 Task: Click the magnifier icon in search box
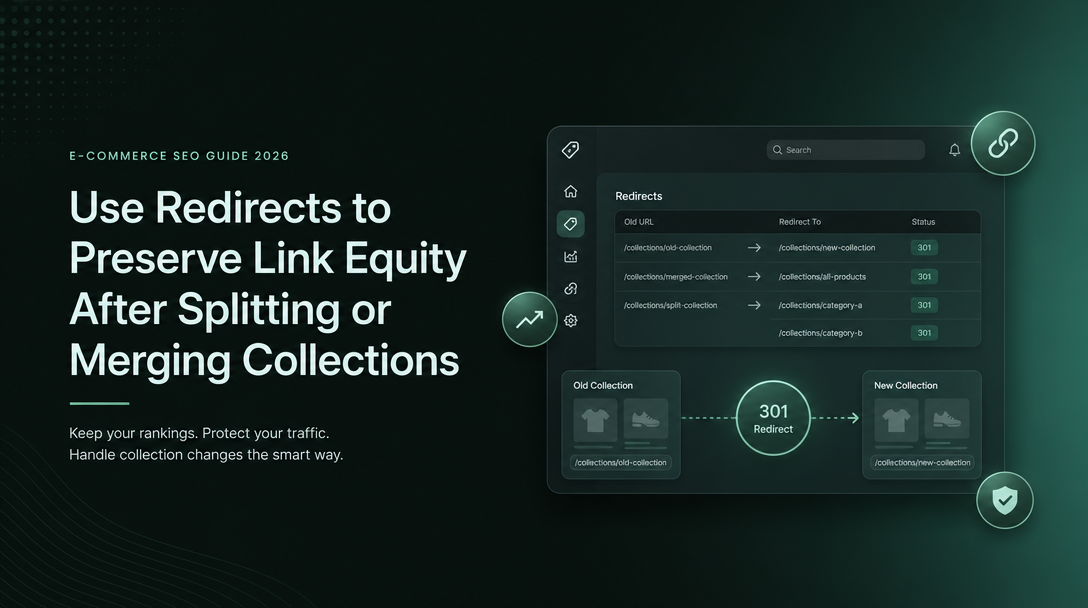click(x=777, y=150)
